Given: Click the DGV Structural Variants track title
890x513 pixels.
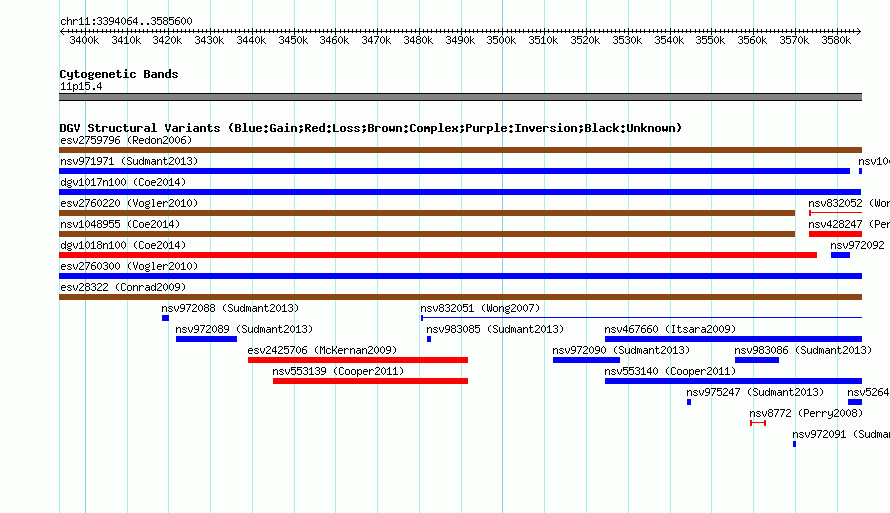Looking at the screenshot, I should [x=370, y=128].
